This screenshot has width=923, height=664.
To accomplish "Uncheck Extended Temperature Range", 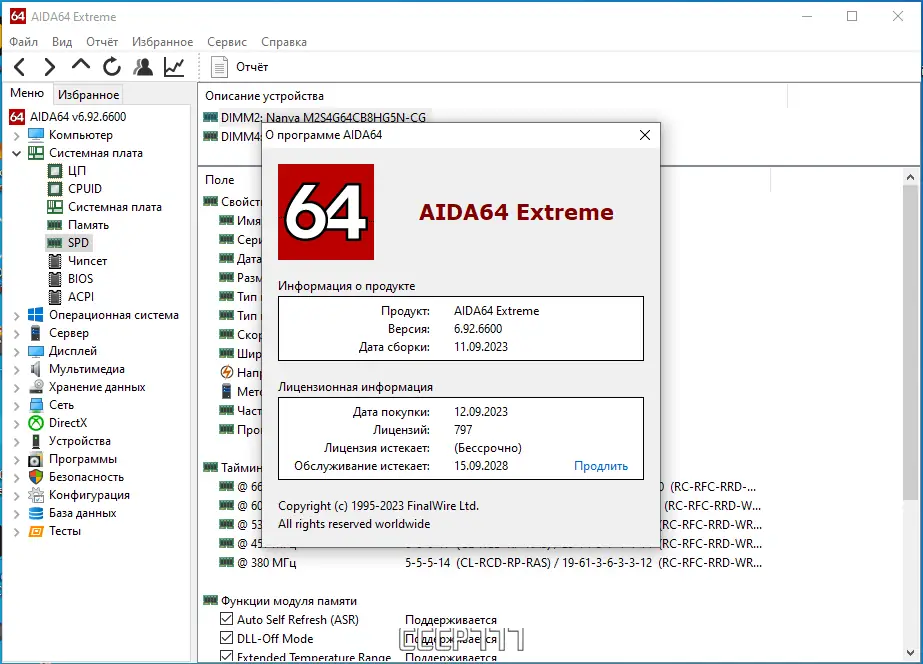I will [x=226, y=655].
